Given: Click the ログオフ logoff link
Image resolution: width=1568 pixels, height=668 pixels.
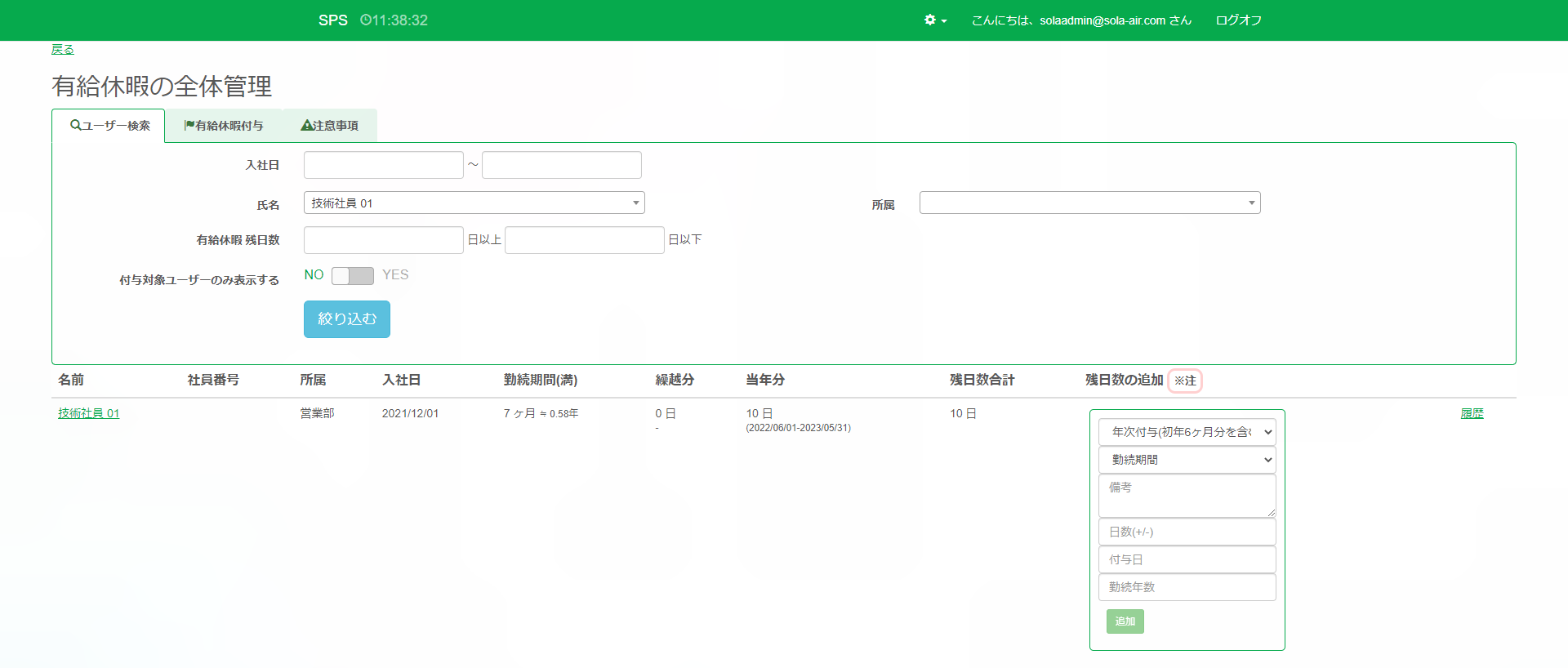Looking at the screenshot, I should [1238, 20].
